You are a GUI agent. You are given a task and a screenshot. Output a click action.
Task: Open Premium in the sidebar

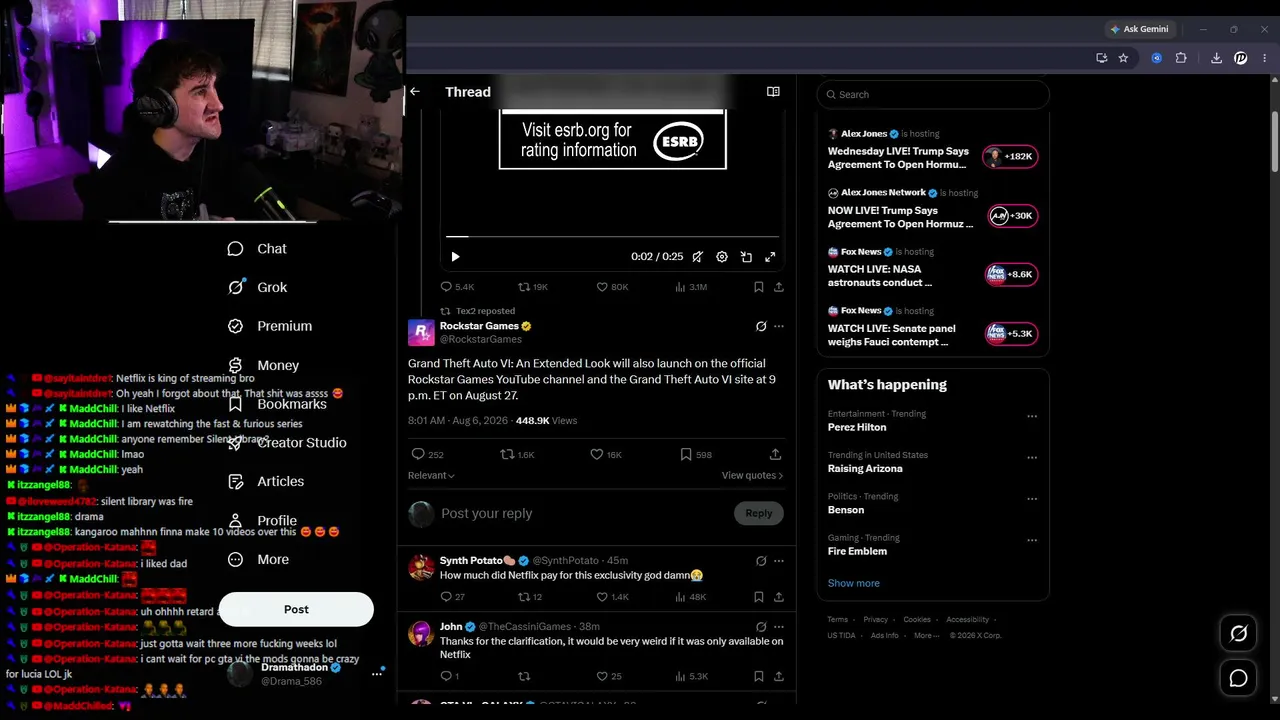pos(269,326)
